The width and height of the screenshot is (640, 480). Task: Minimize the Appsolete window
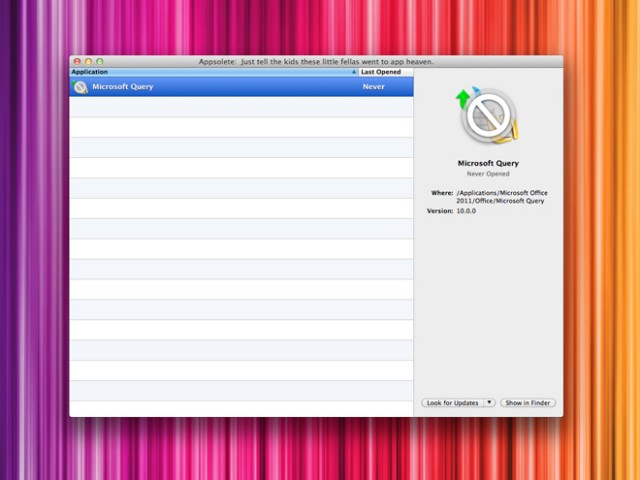pyautogui.click(x=89, y=61)
